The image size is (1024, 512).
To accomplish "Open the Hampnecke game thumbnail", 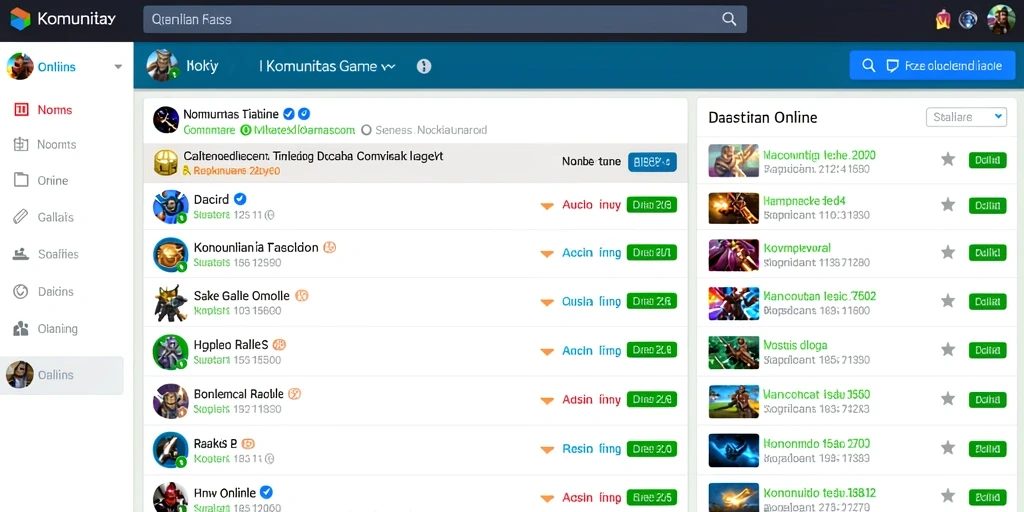I will pos(733,208).
